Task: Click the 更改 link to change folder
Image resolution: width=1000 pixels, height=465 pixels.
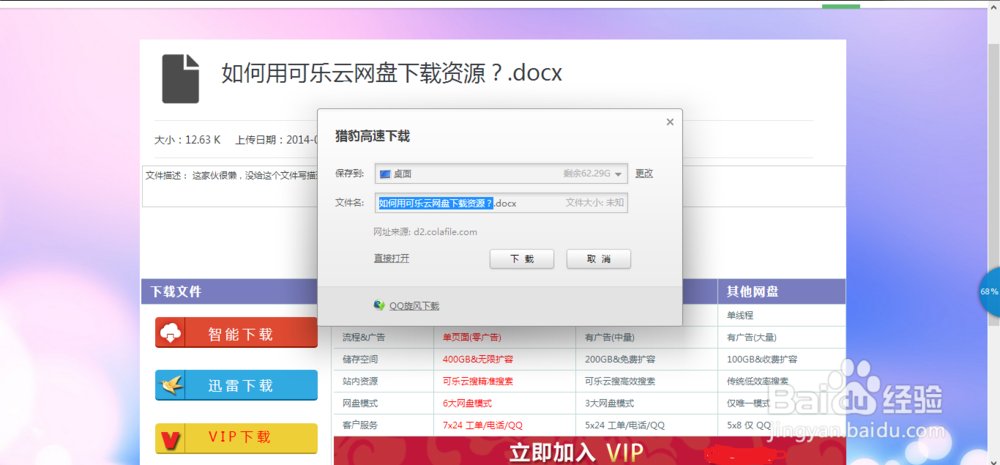Action: [x=644, y=173]
